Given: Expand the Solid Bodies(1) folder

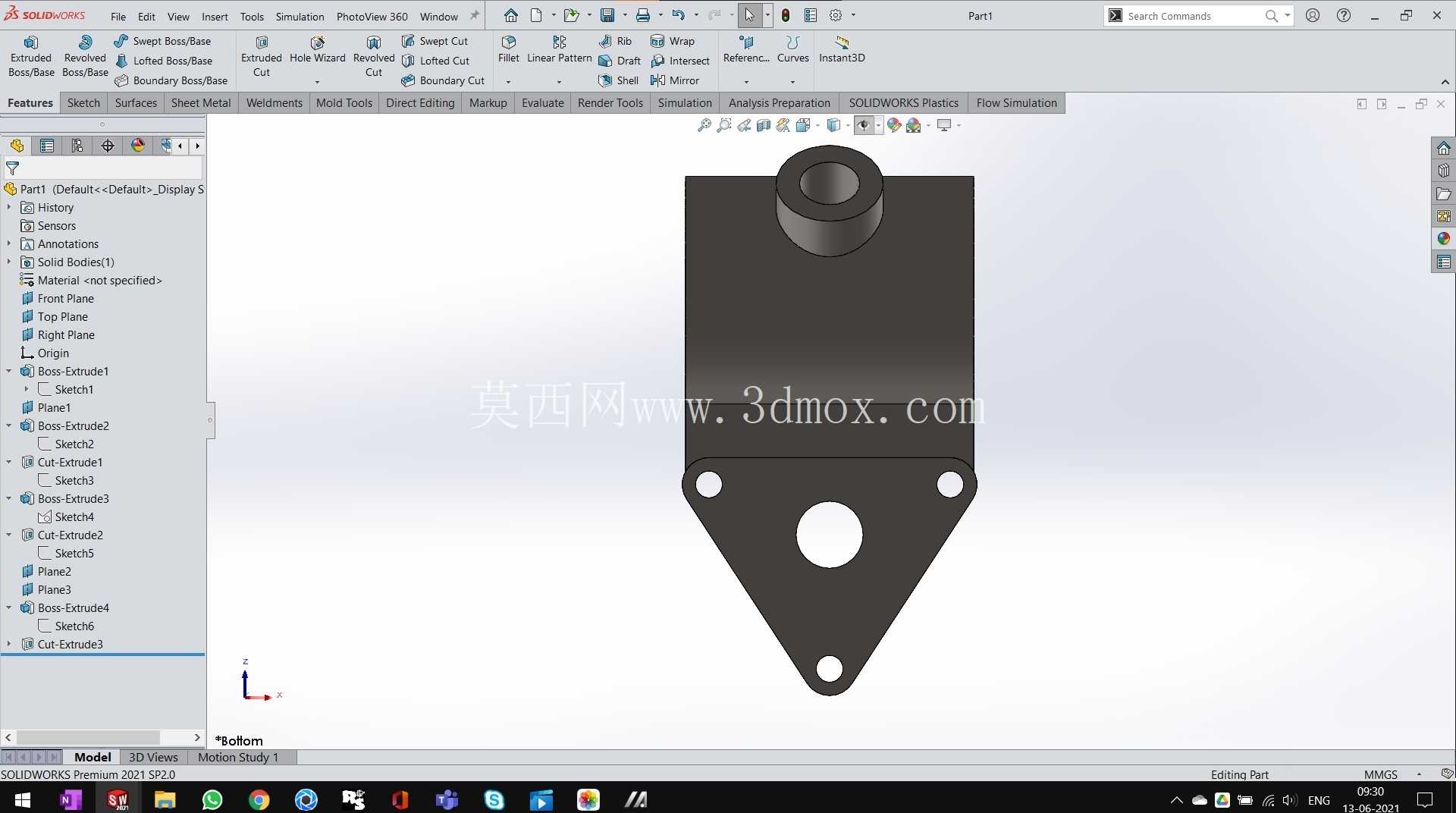Looking at the screenshot, I should (x=9, y=262).
